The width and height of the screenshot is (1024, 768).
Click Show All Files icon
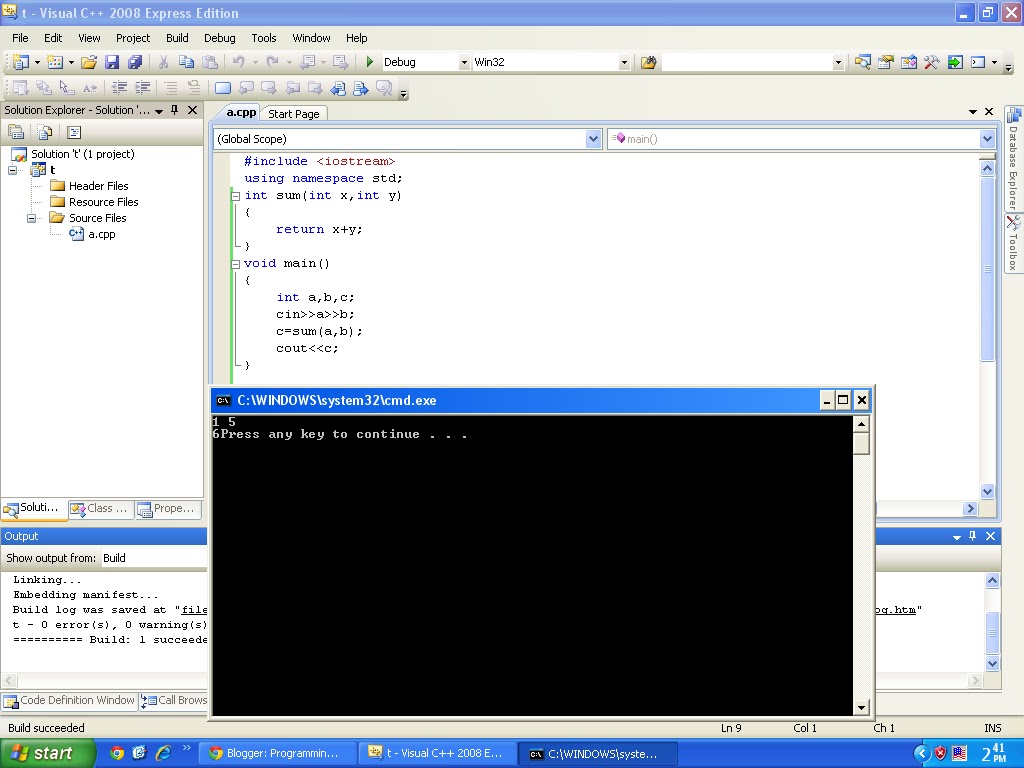tap(44, 133)
